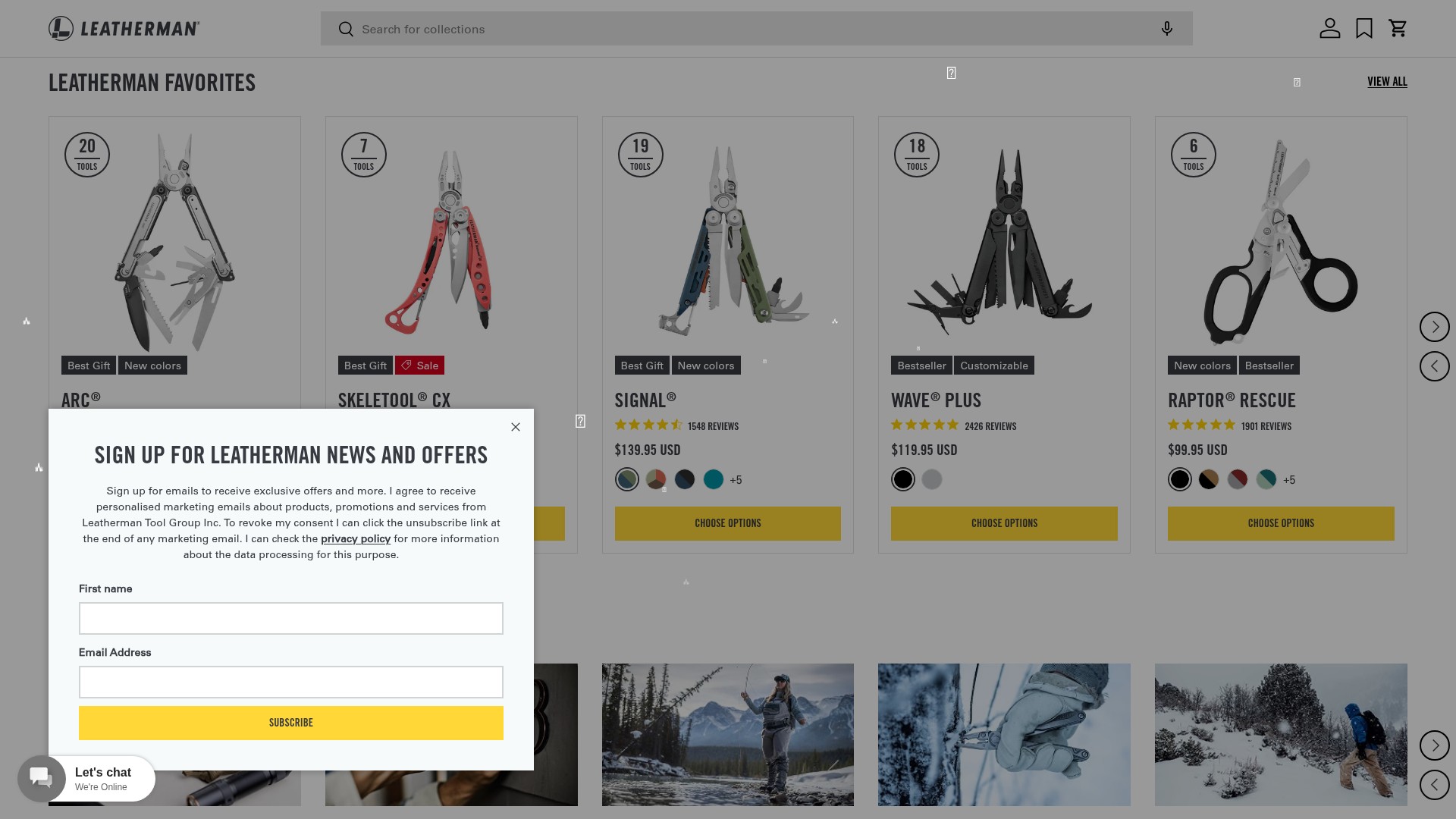Click the yellow Subscribe button

(x=291, y=723)
